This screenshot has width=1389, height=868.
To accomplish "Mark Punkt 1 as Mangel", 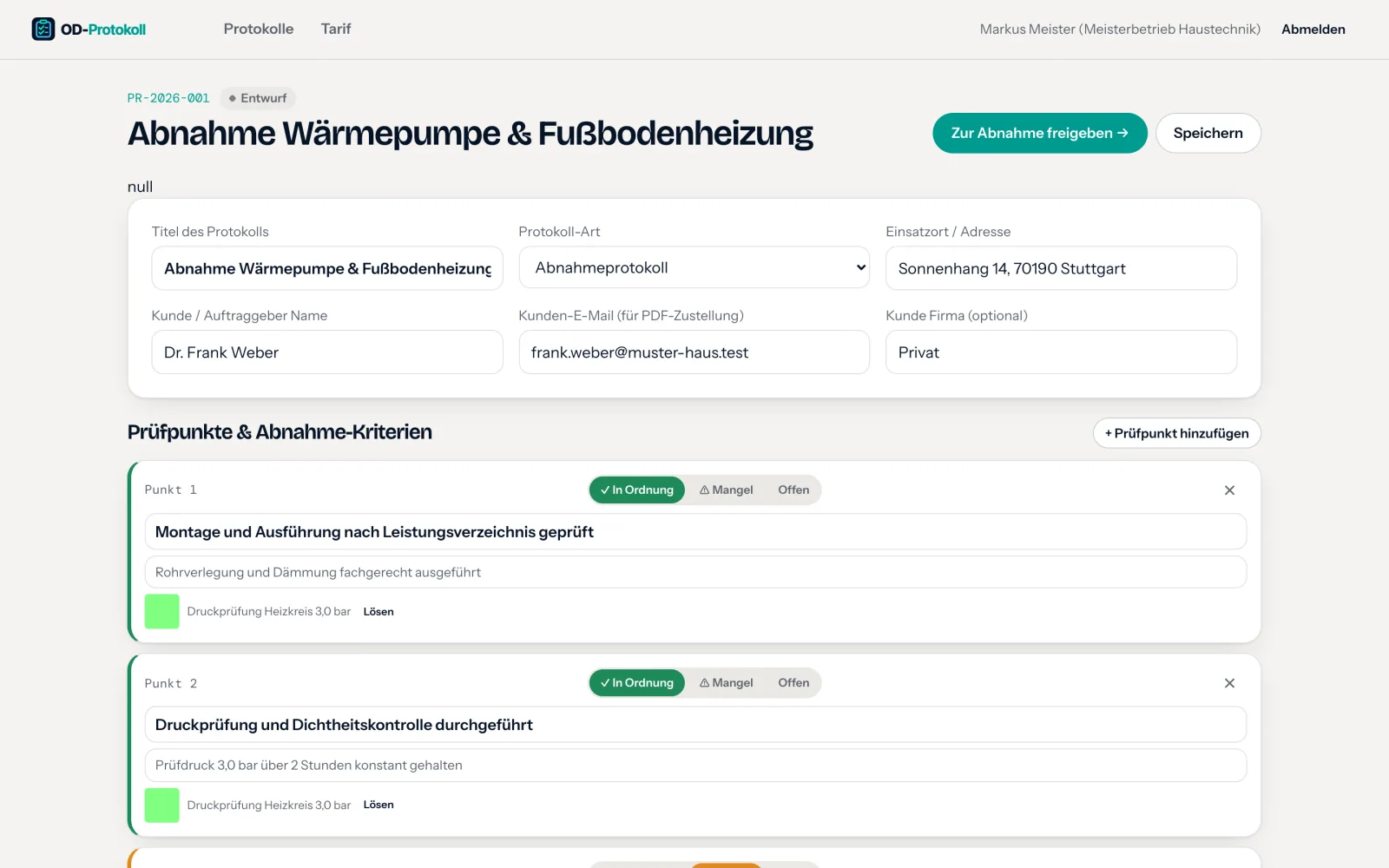I will pyautogui.click(x=727, y=490).
